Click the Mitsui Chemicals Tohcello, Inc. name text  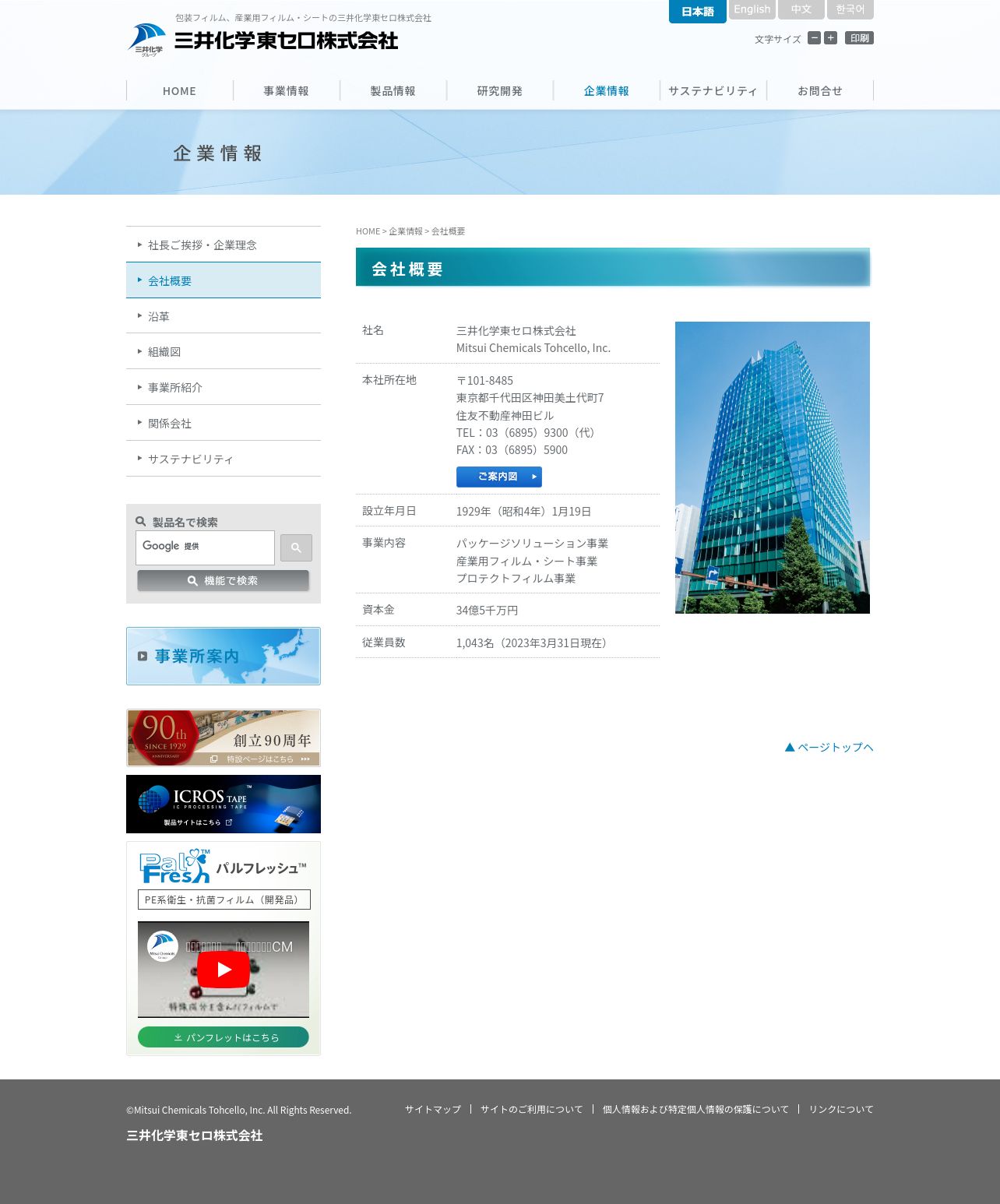(533, 348)
